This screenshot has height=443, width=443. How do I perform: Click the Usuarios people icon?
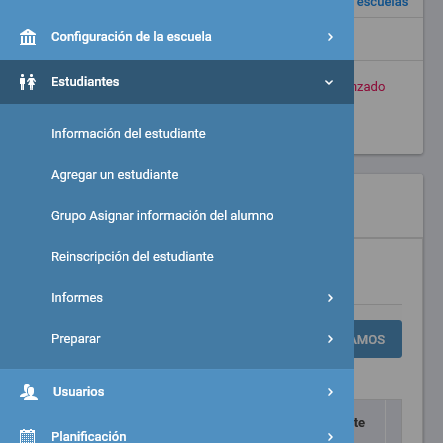(x=29, y=392)
